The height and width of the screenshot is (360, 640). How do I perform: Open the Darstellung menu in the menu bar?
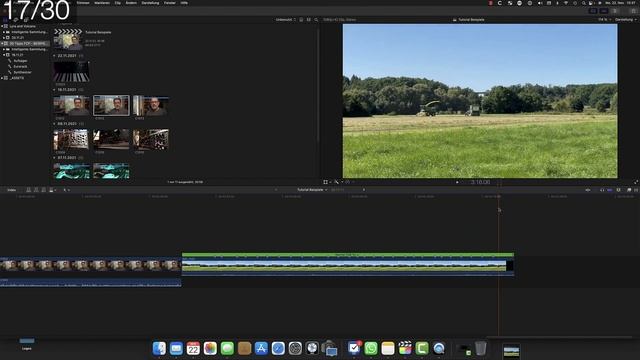click(150, 3)
